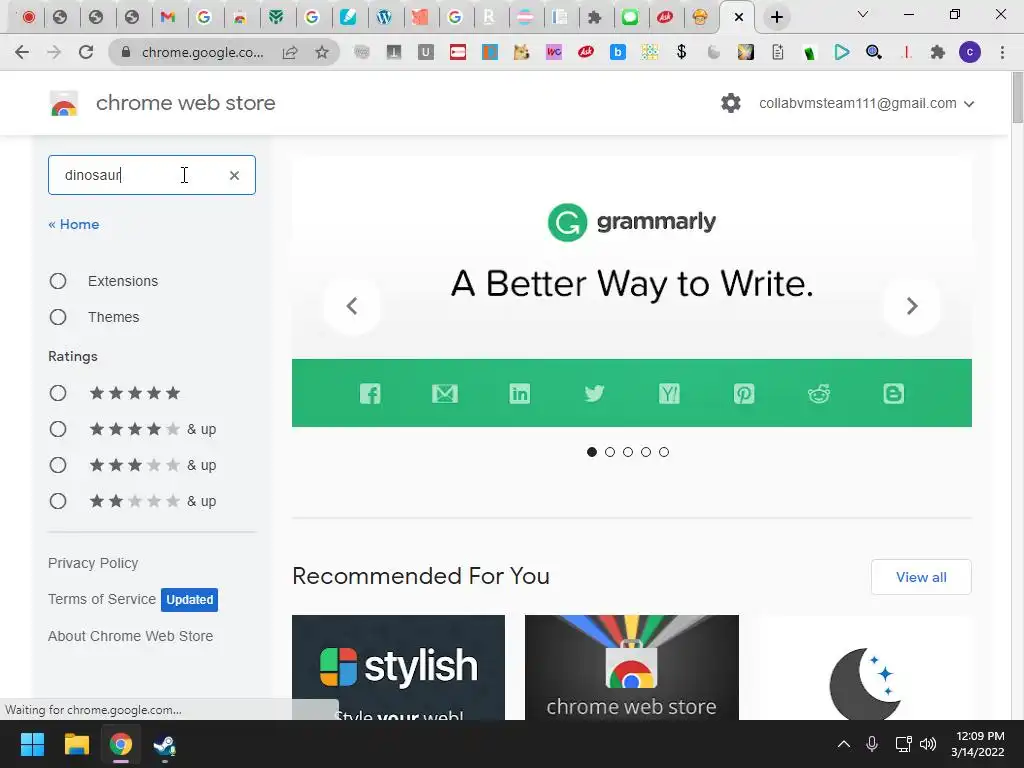Viewport: 1024px width, 768px height.
Task: Click the LinkedIn icon in Grammarly banner
Action: (x=520, y=393)
